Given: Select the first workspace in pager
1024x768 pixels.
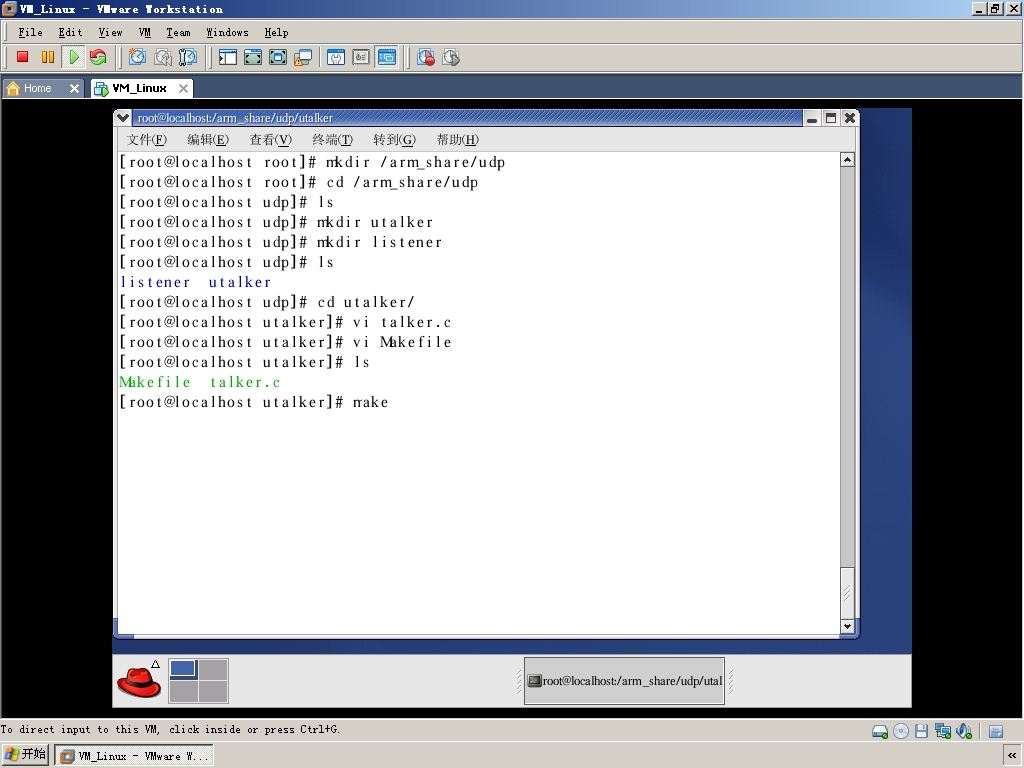Looking at the screenshot, I should point(184,669).
